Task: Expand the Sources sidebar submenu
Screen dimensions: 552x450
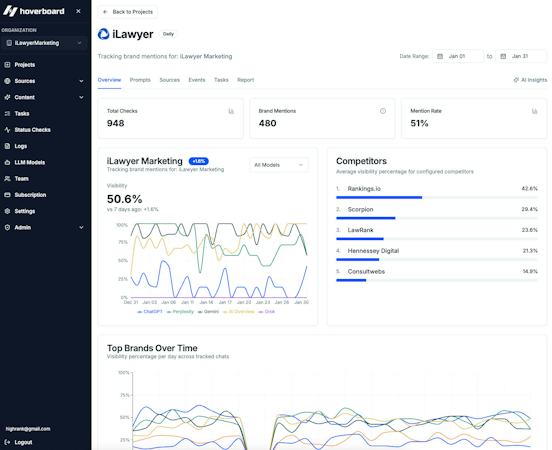Action: [81, 81]
